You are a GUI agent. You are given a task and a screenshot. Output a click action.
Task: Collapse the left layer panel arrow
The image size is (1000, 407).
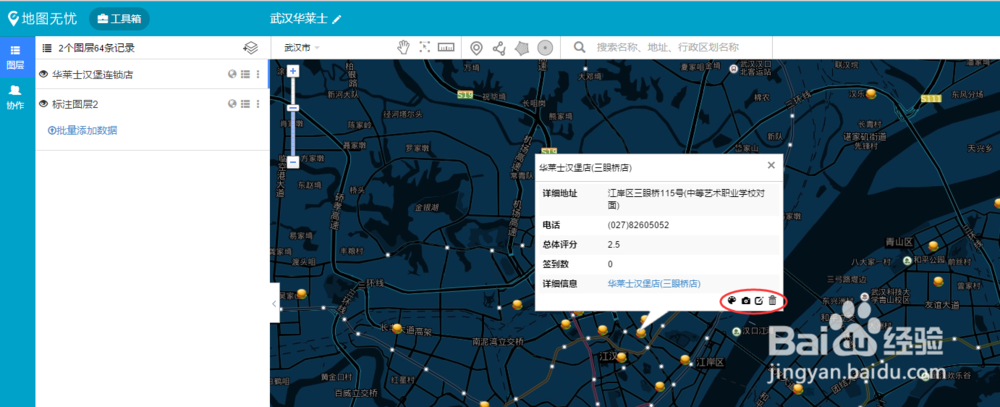pyautogui.click(x=274, y=304)
